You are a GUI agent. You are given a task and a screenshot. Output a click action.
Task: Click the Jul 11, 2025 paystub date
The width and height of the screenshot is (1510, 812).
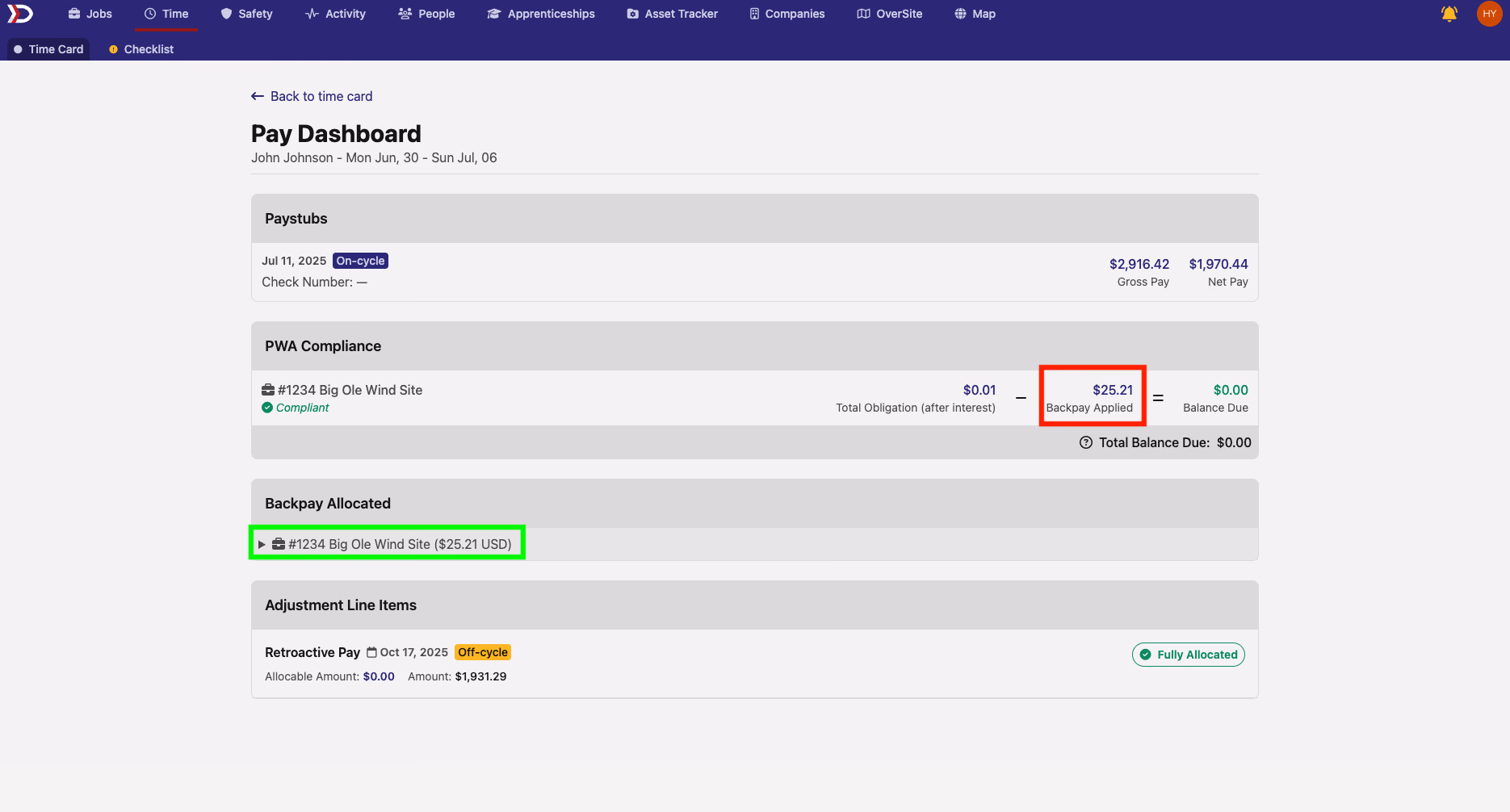coord(294,261)
